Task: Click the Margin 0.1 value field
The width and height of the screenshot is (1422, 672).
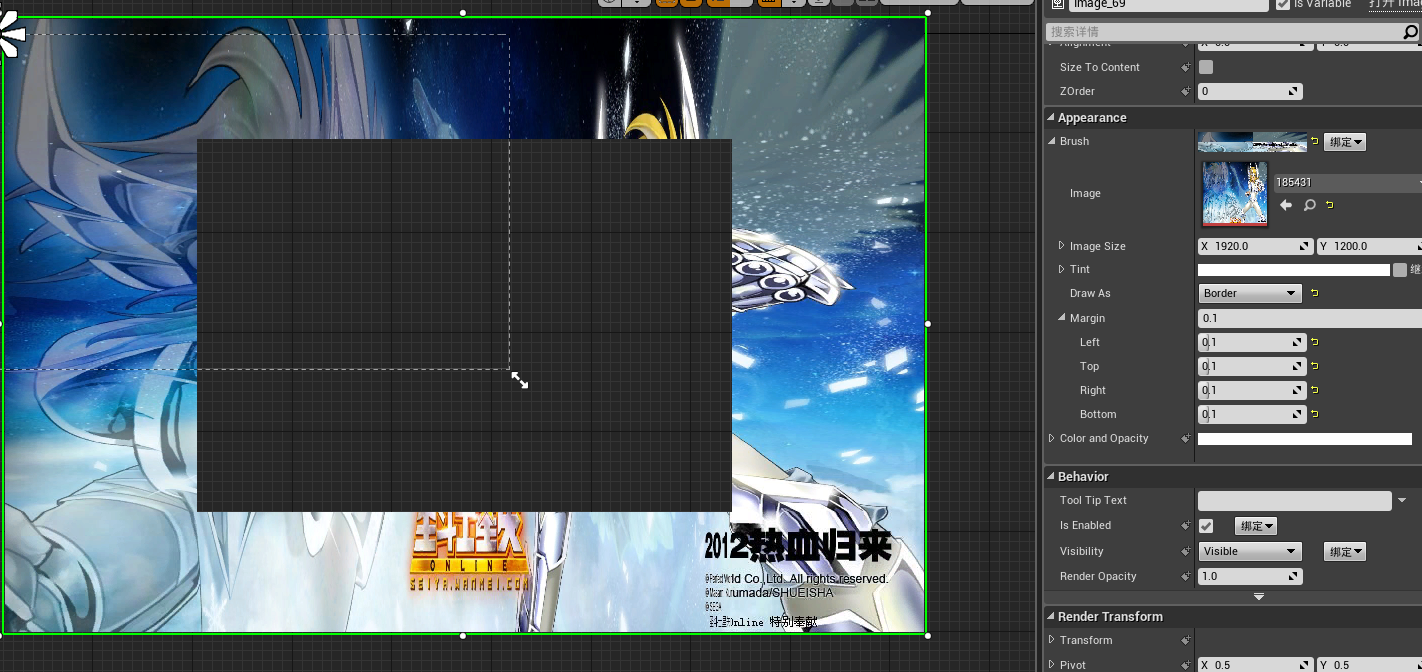Action: coord(1310,318)
